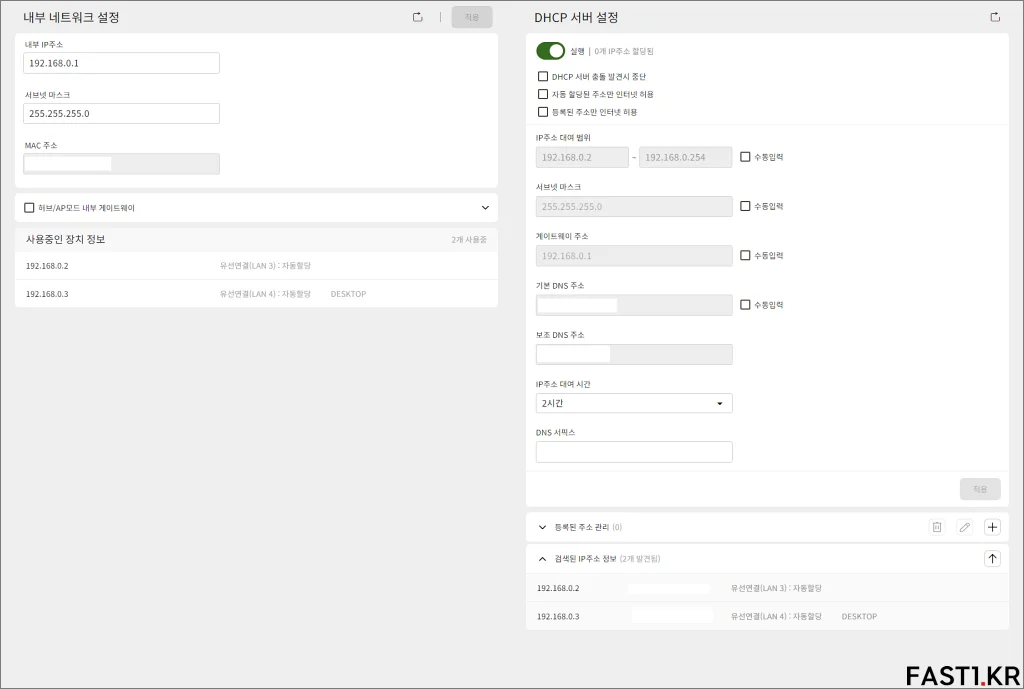Click DHCP 서브넷 마스크 field 255.255.255.0
The image size is (1024, 689).
click(x=634, y=206)
